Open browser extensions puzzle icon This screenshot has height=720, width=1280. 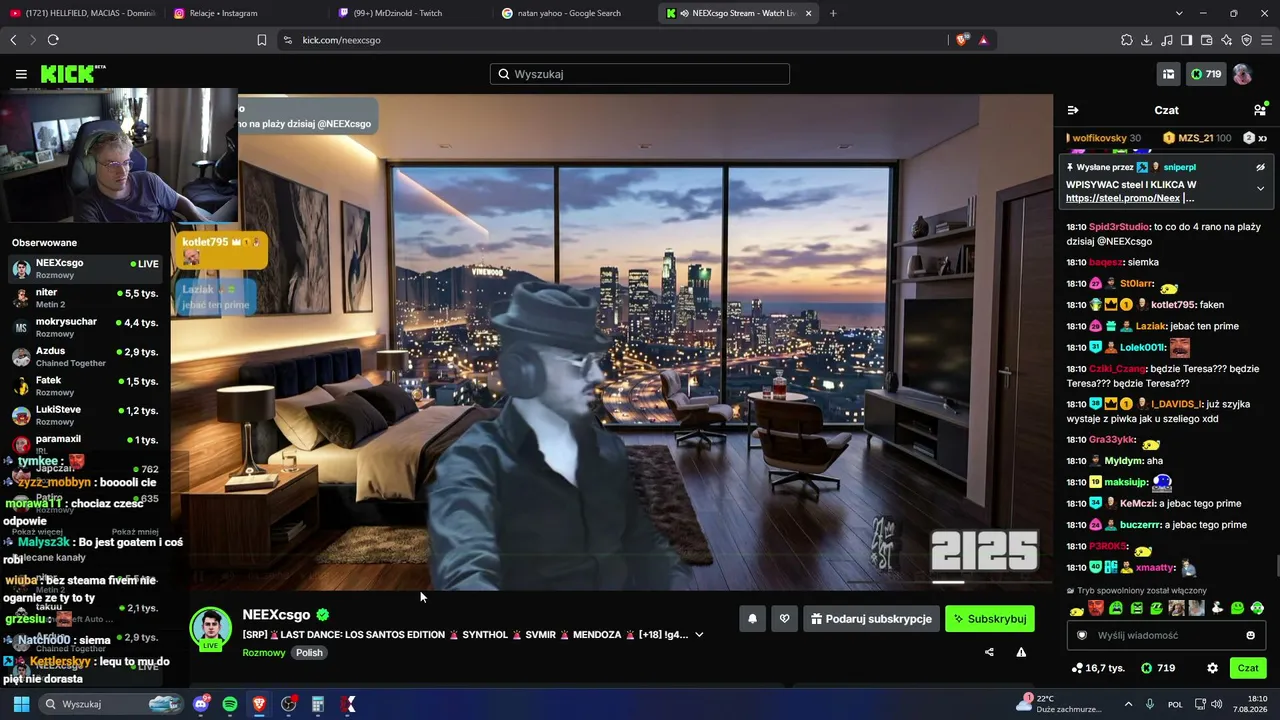(x=1127, y=40)
